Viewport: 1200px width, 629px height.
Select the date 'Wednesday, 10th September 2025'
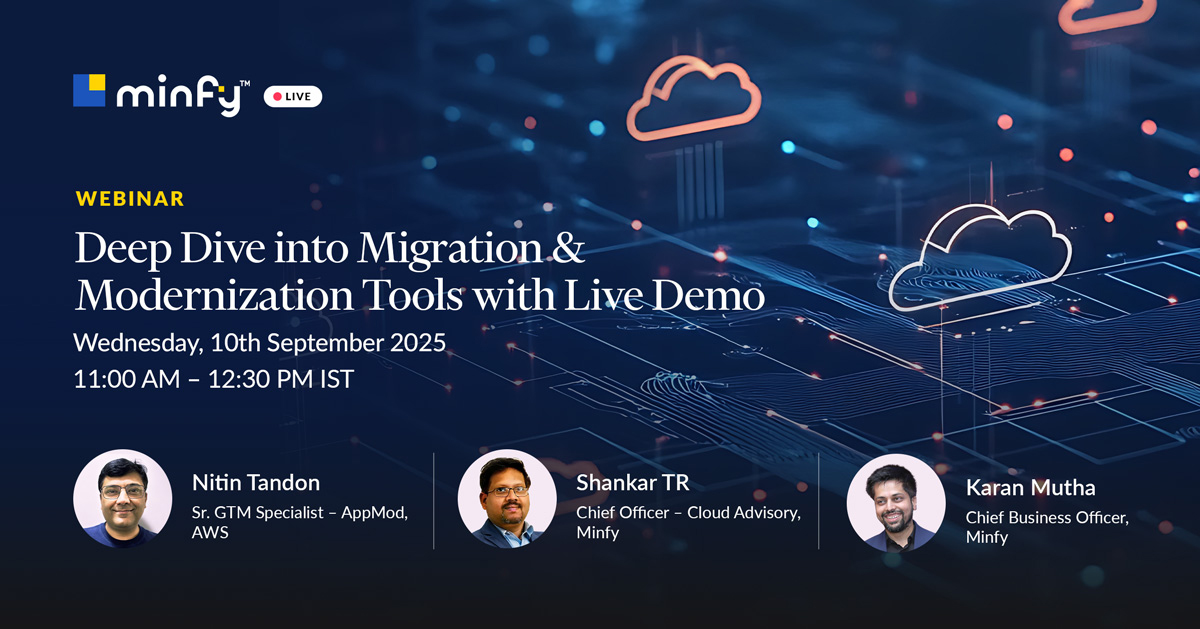tap(259, 343)
